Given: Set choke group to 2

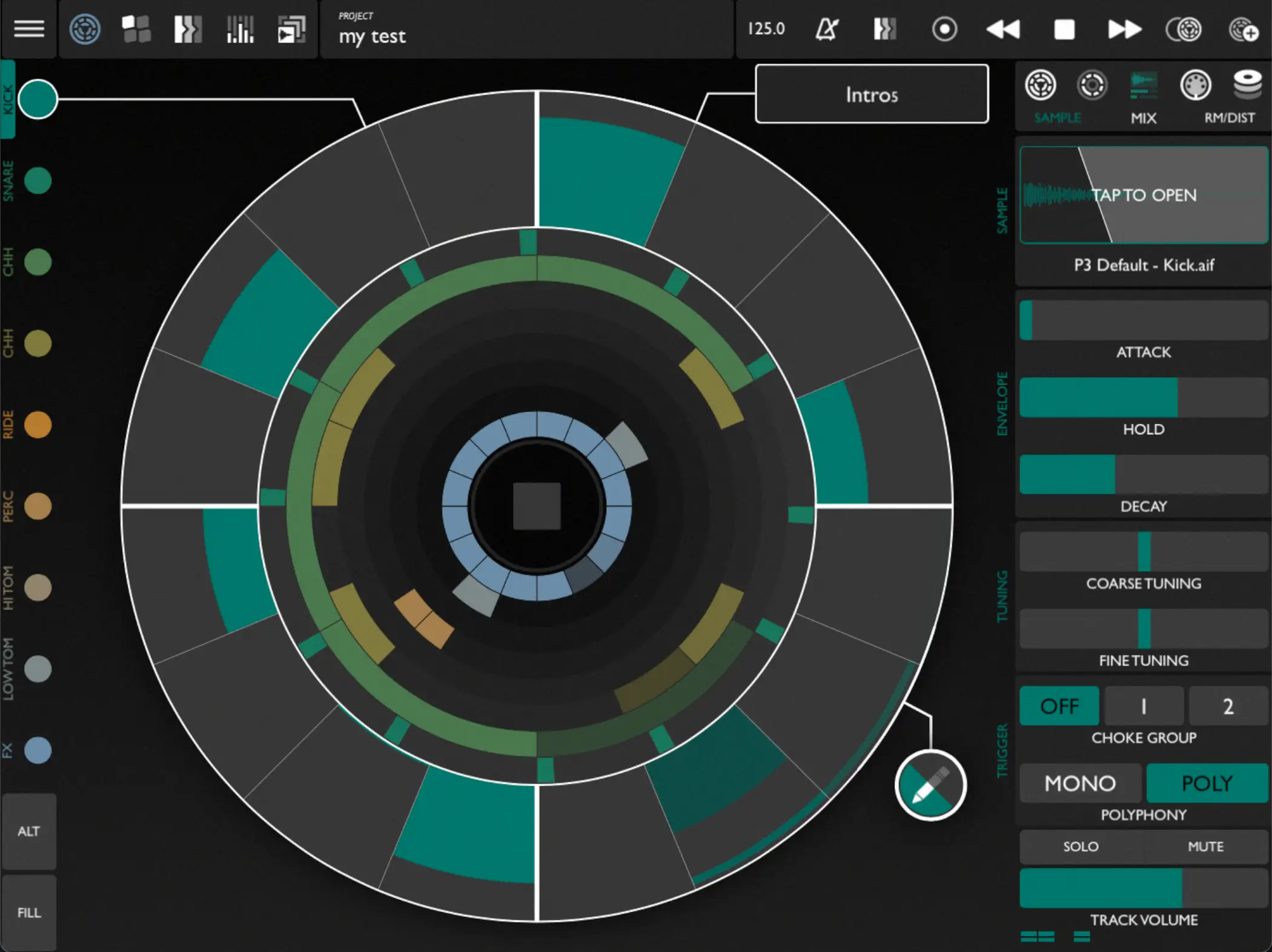Looking at the screenshot, I should [x=1228, y=706].
